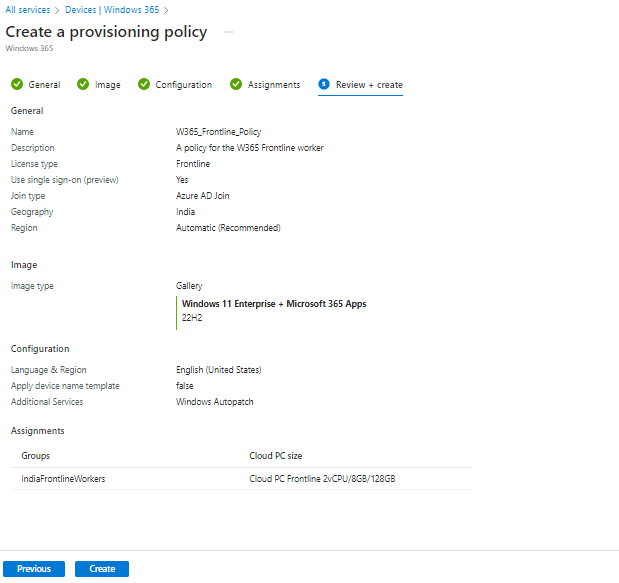Click the Create button

pos(102,569)
